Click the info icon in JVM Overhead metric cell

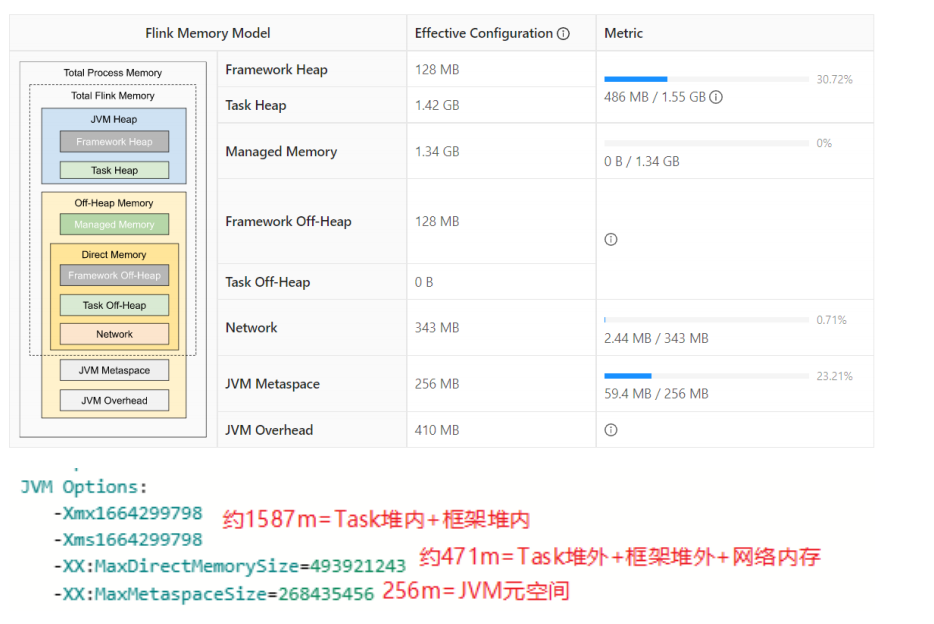click(611, 430)
